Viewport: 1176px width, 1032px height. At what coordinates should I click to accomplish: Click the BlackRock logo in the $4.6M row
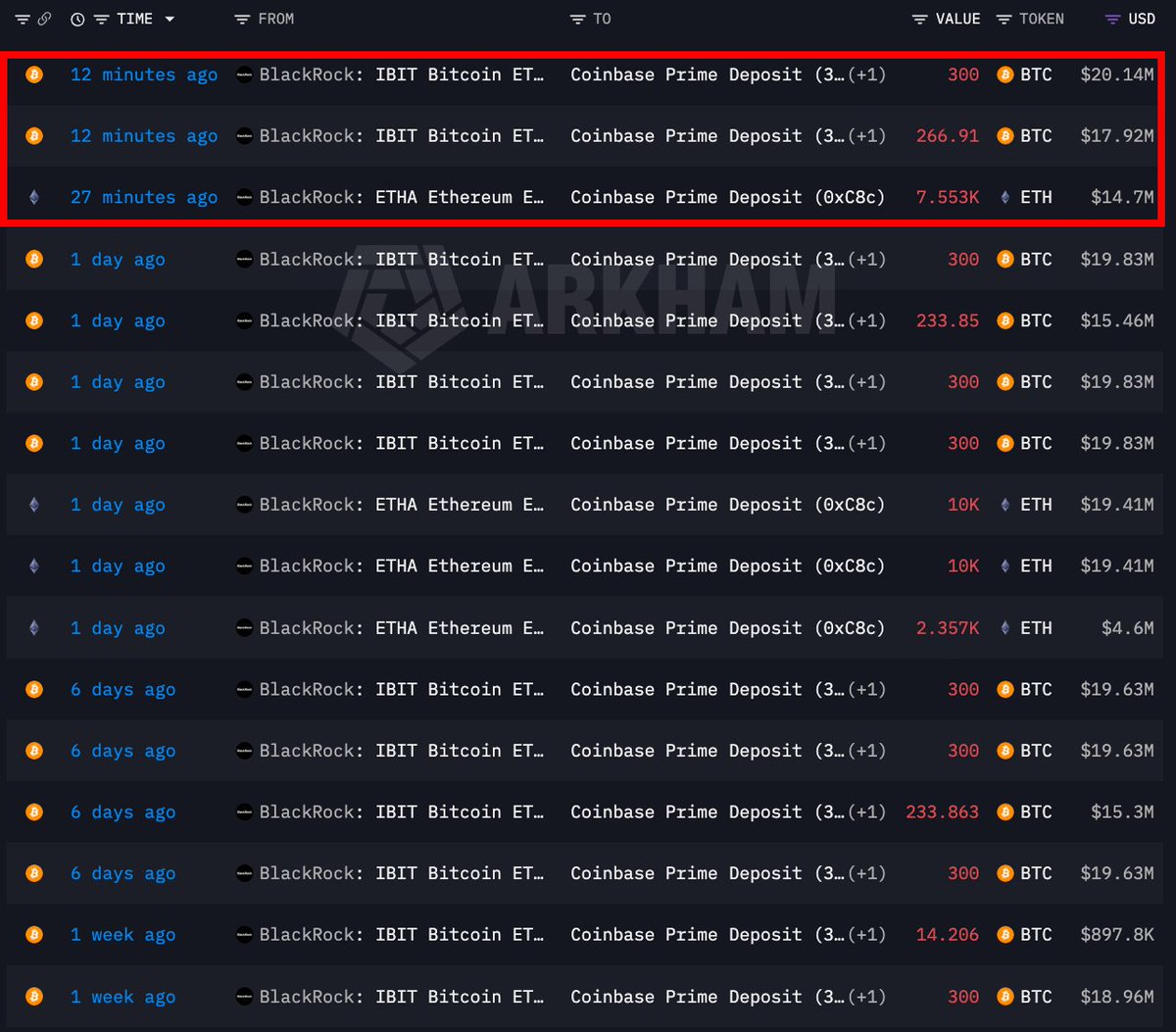click(244, 628)
